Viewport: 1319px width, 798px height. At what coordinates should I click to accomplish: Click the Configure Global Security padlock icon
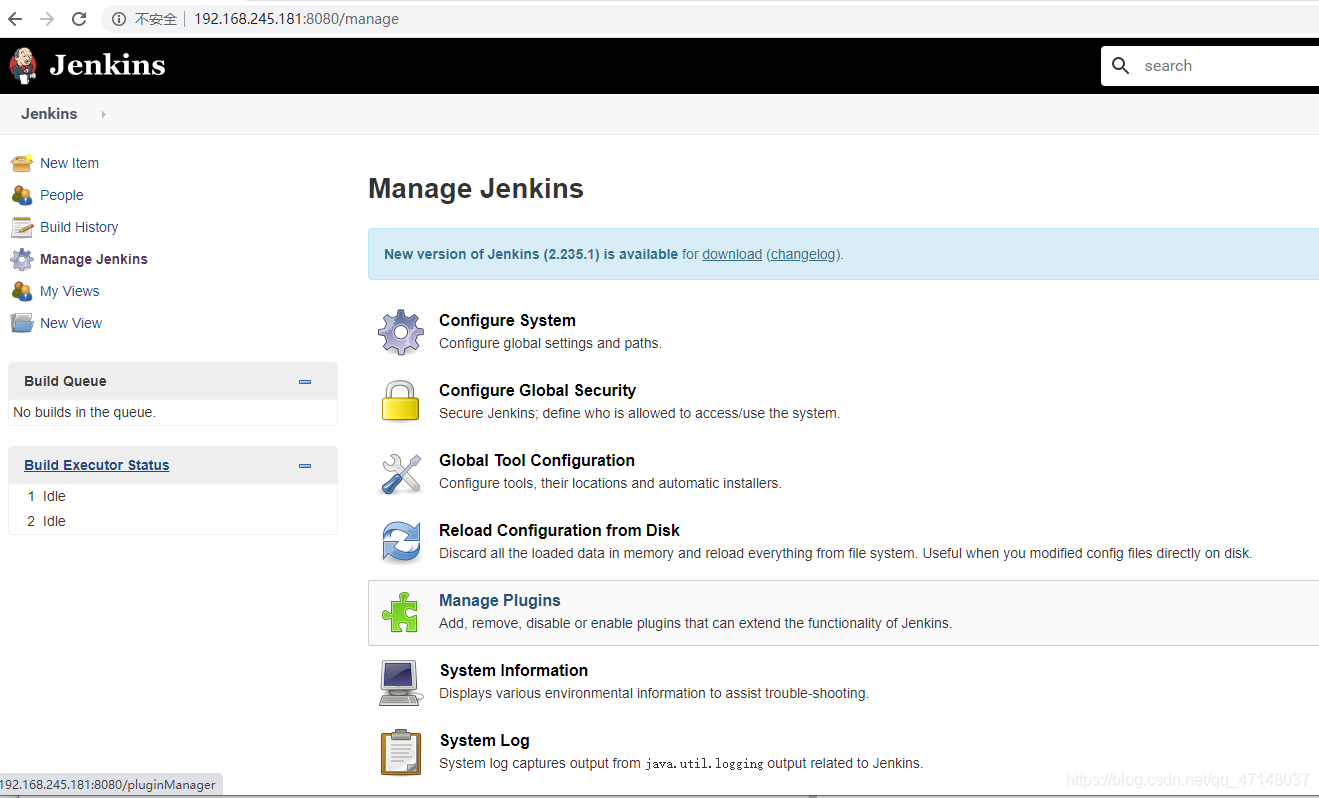(x=401, y=401)
